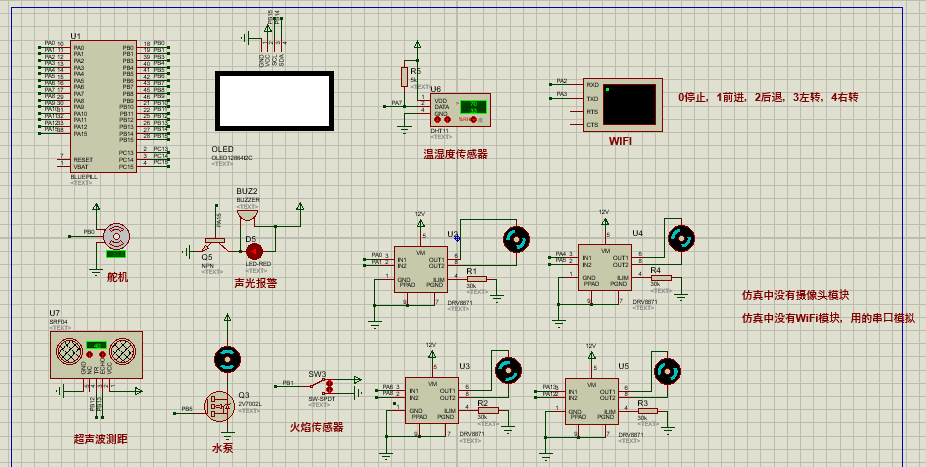Click the PB1 net label near SW3

(288, 382)
